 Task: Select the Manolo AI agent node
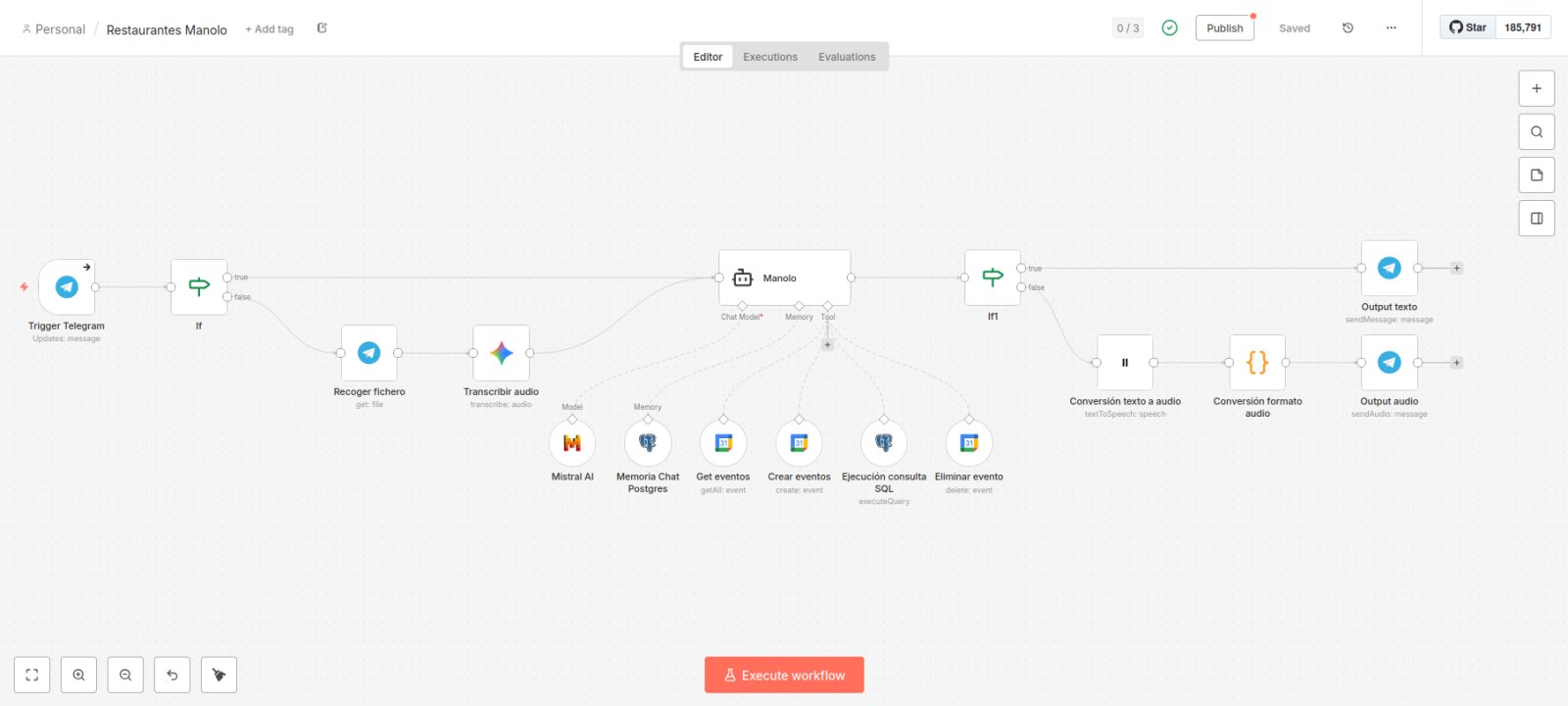coord(784,277)
